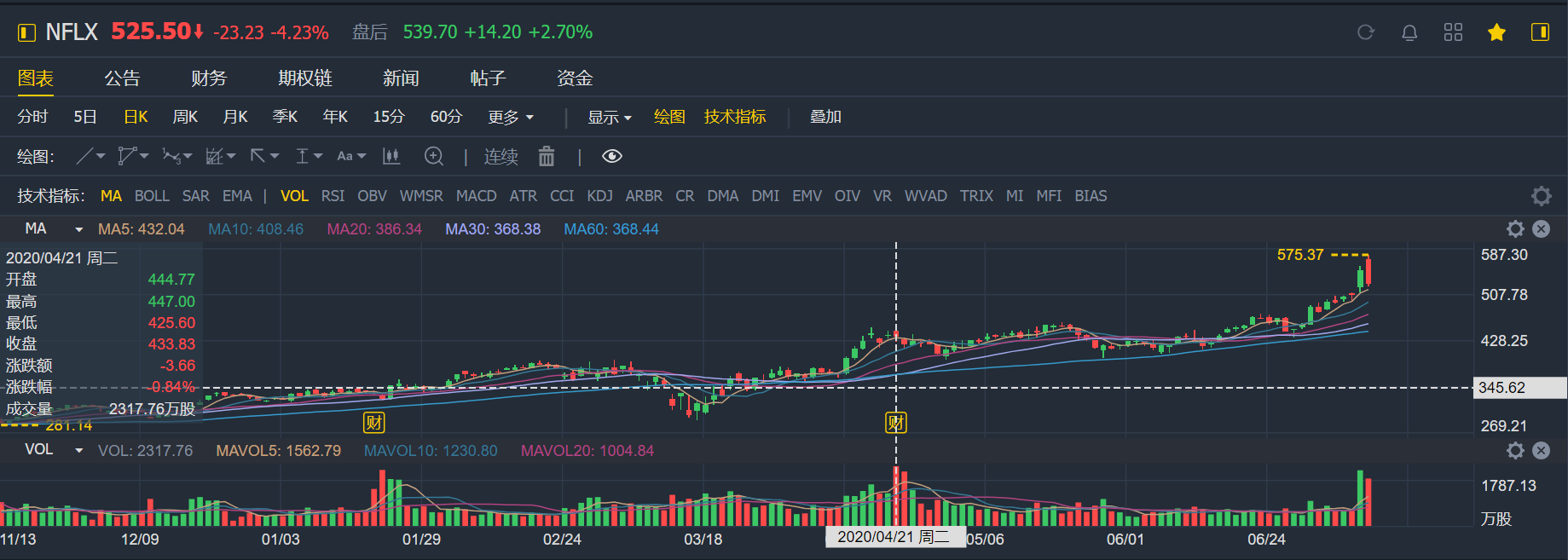Open the VOL panel settings gear
1568x560 pixels.
coord(1515,450)
